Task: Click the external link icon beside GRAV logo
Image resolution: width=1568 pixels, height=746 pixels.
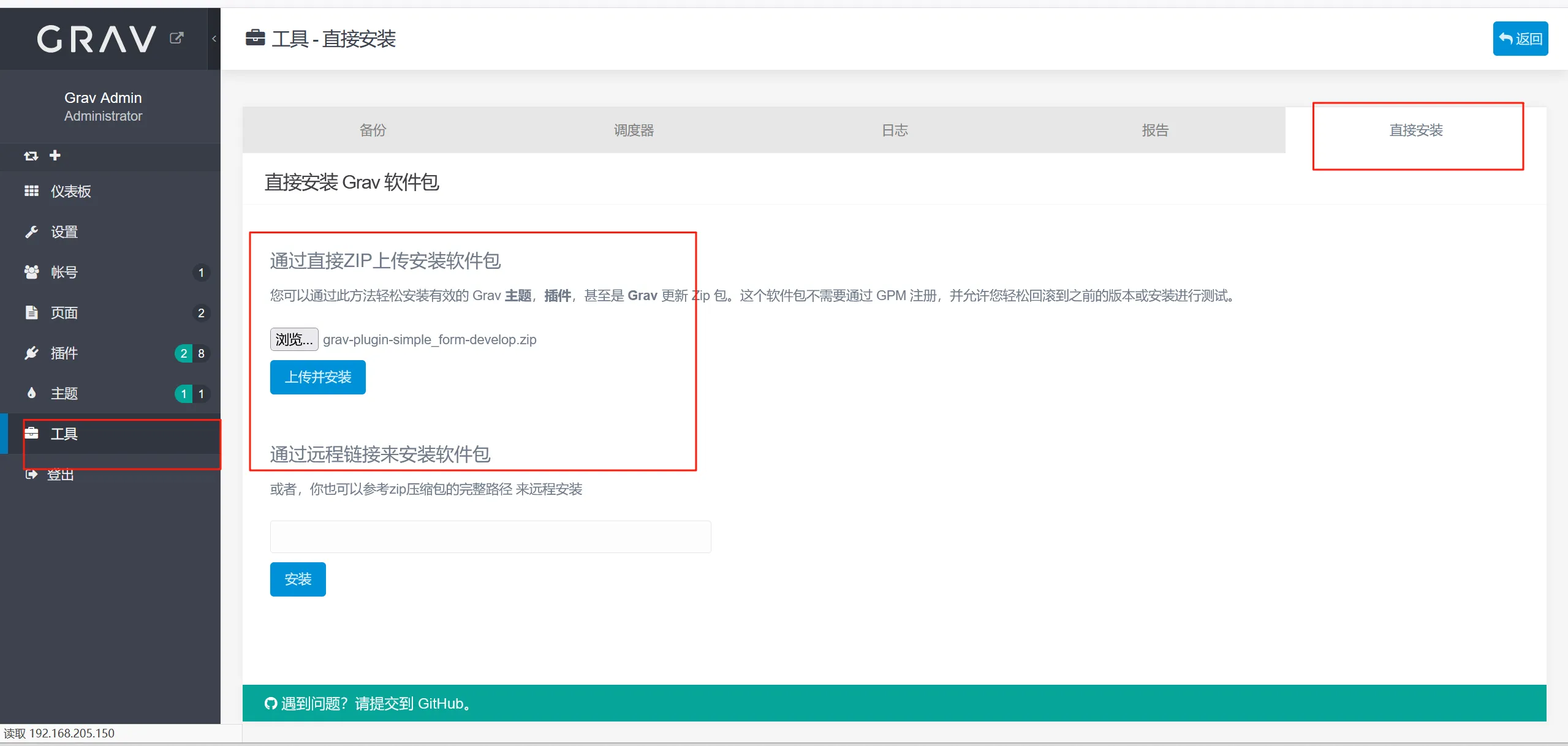Action: pyautogui.click(x=176, y=38)
